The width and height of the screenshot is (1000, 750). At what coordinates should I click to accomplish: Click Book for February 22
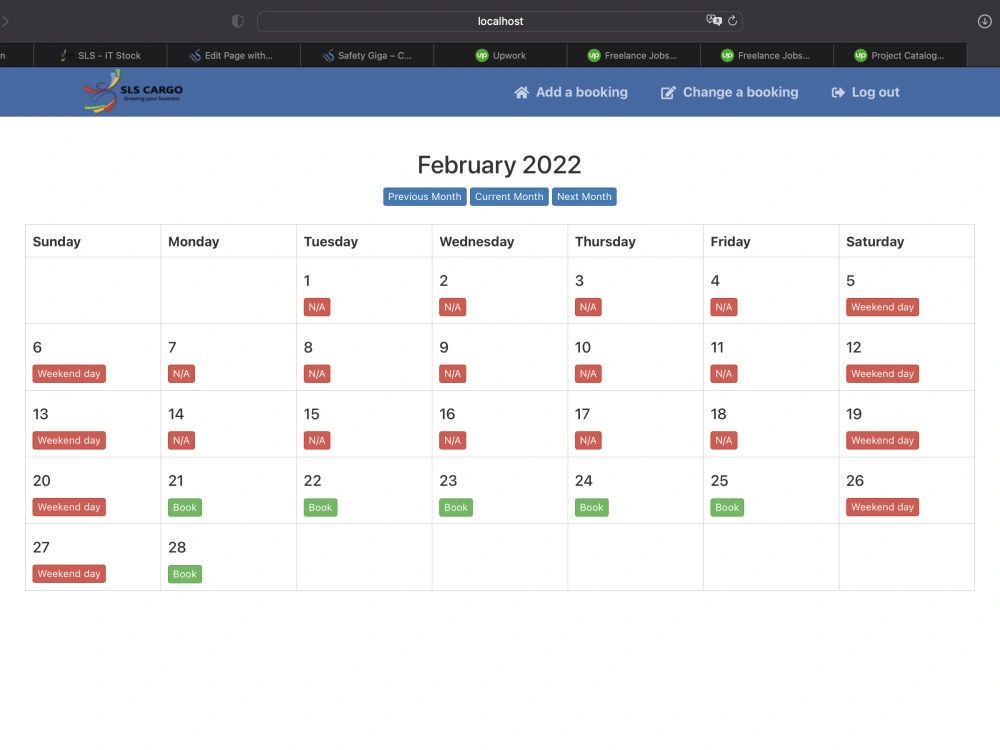(x=320, y=508)
